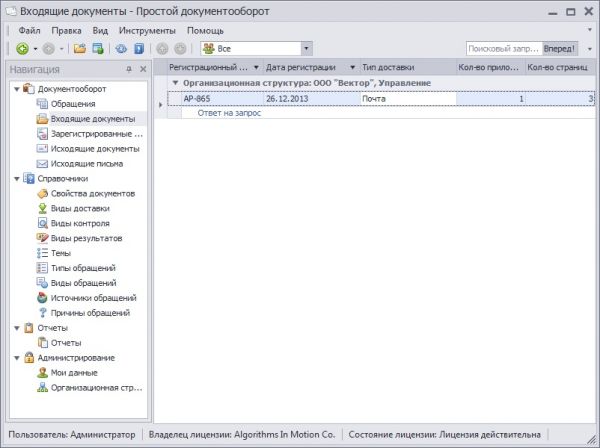Click the search query input field
Screen dimensions: 600x448
click(x=503, y=48)
